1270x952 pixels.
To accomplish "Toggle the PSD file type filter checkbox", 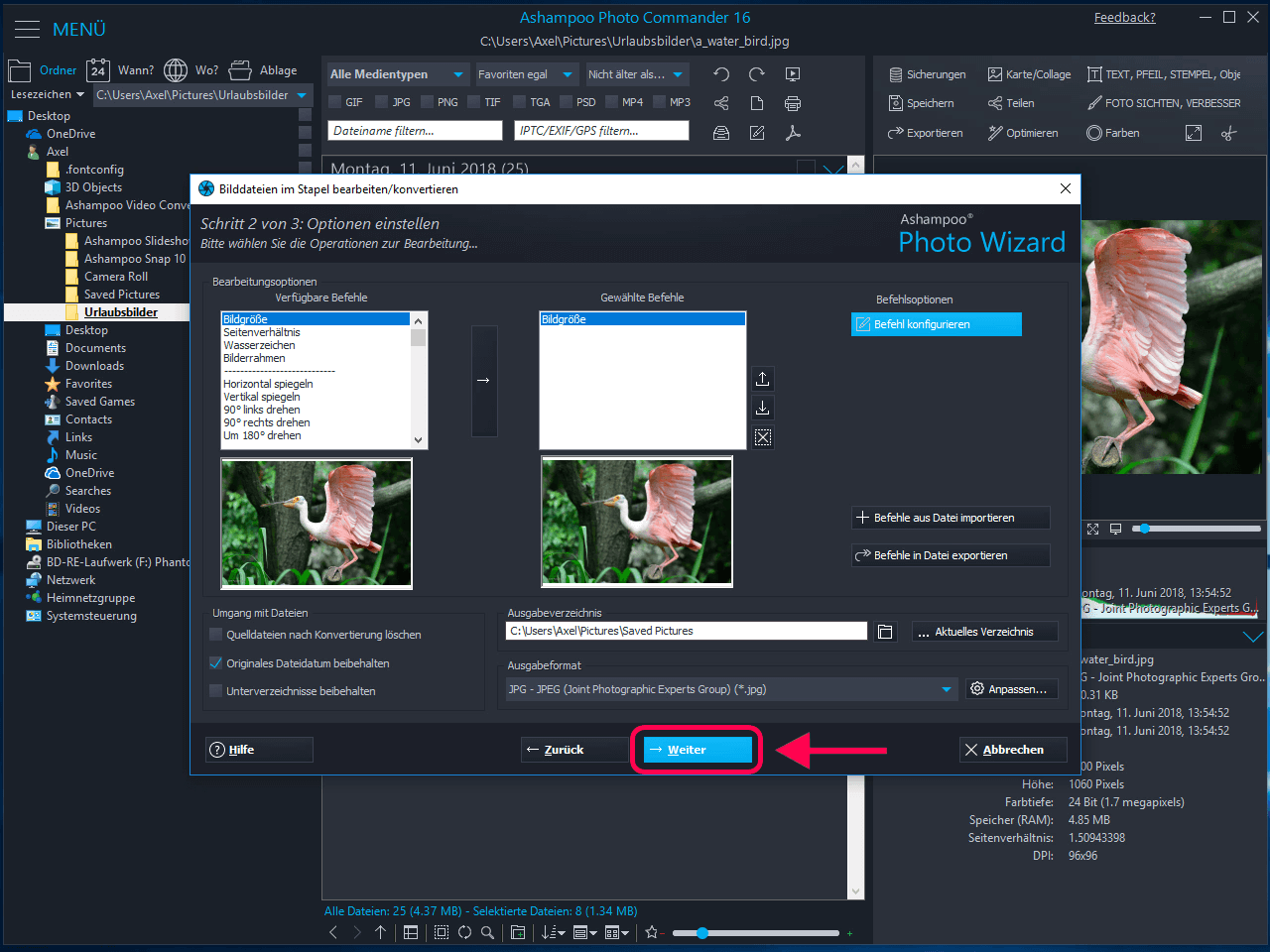I will pyautogui.click(x=566, y=102).
